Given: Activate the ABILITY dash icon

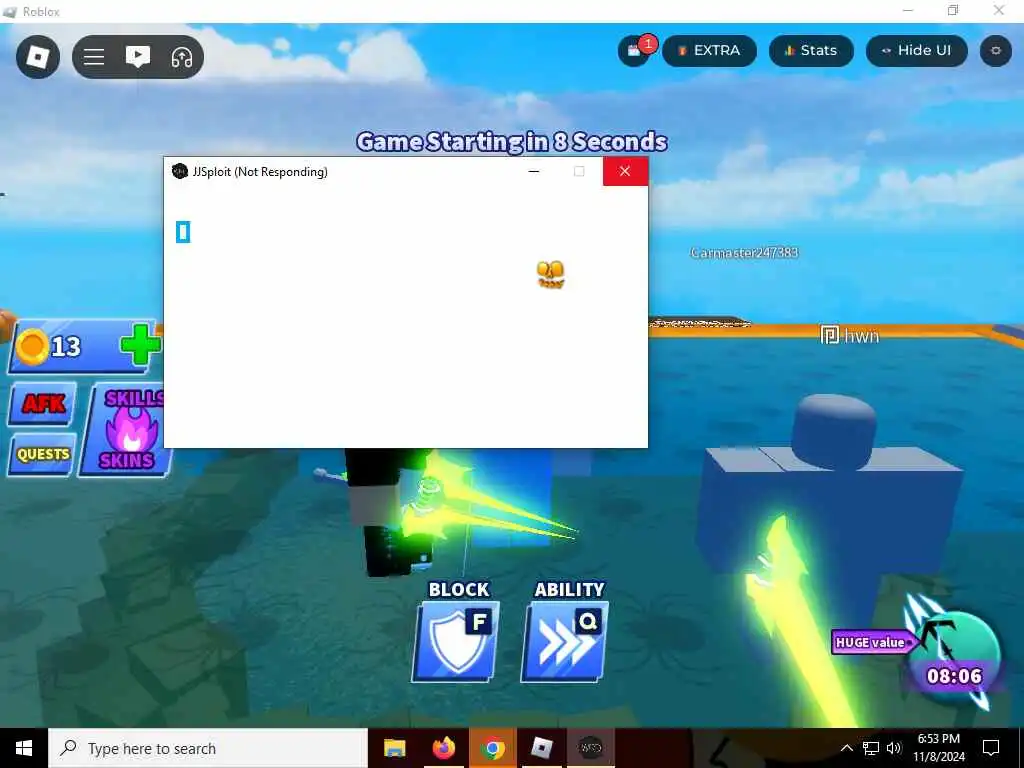Looking at the screenshot, I should (566, 641).
